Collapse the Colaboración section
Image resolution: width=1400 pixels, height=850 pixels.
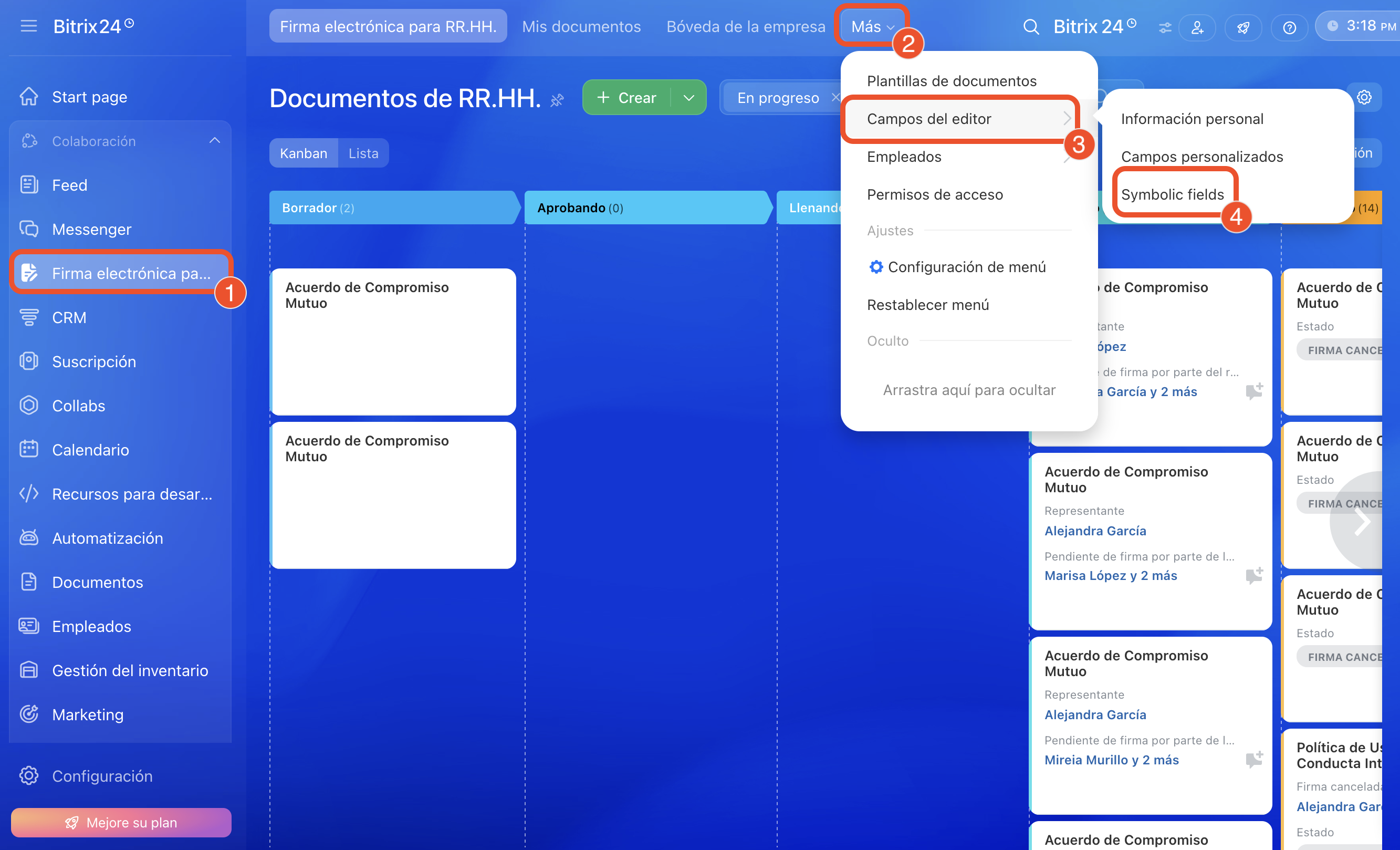click(214, 140)
